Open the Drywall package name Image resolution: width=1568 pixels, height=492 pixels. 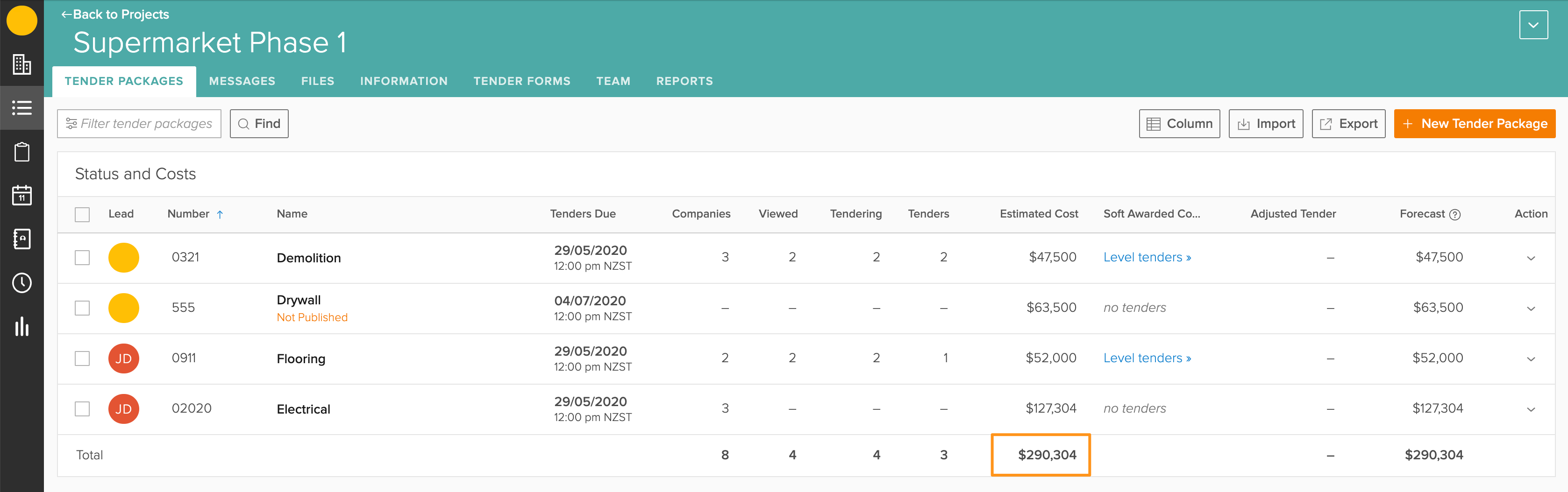pos(298,300)
